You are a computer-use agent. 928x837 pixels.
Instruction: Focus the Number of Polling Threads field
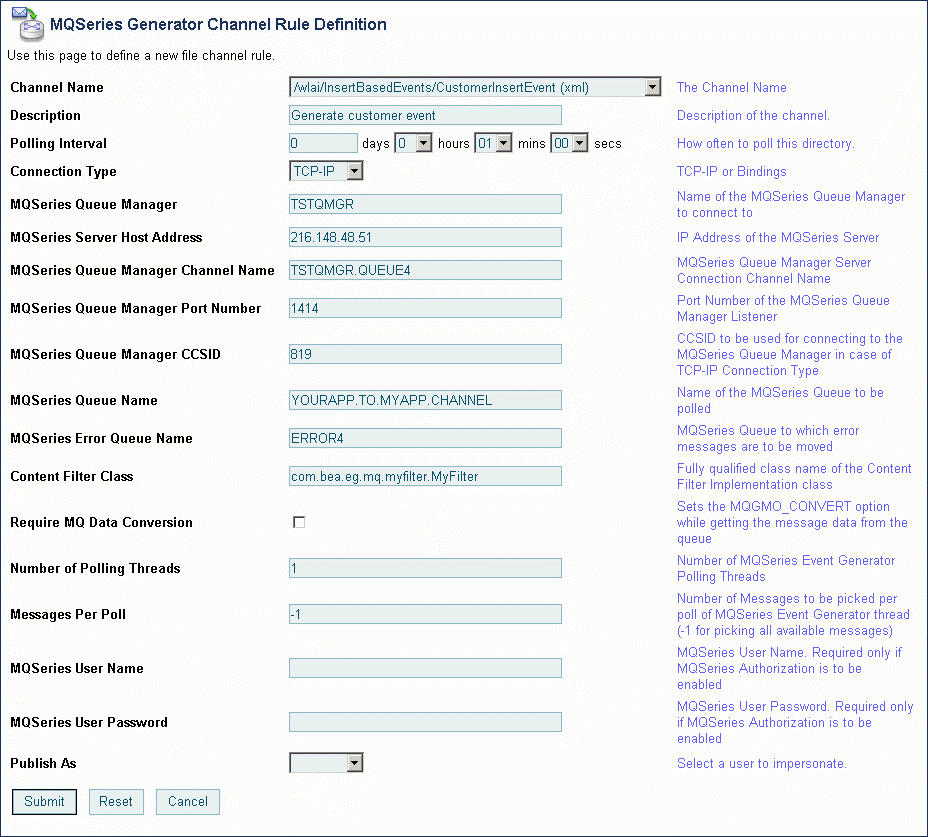coord(425,568)
